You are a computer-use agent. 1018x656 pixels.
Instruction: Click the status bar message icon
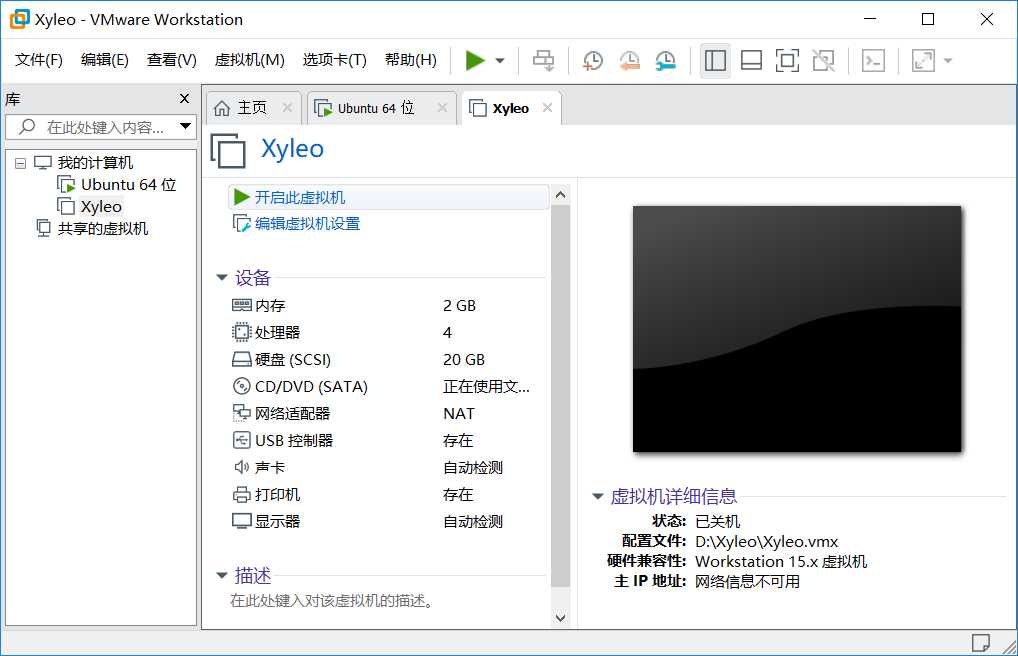coord(981,643)
